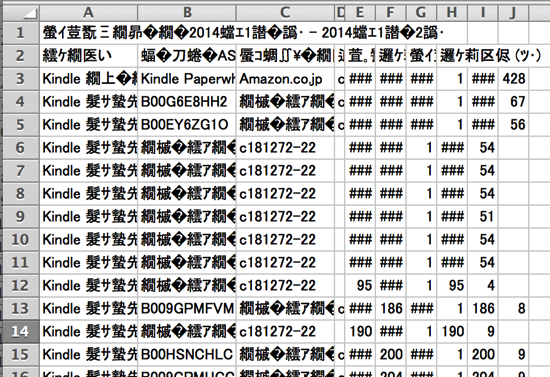This screenshot has height=377, width=550.
Task: Click cell B00HSNCHLC
Action: tap(187, 354)
